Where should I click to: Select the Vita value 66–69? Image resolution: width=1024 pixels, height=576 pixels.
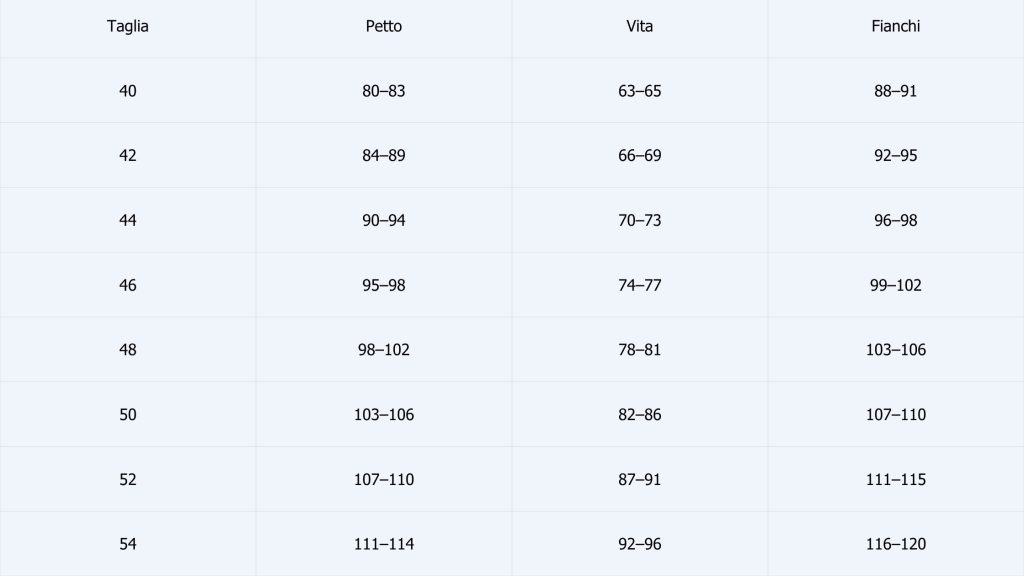[x=640, y=156]
